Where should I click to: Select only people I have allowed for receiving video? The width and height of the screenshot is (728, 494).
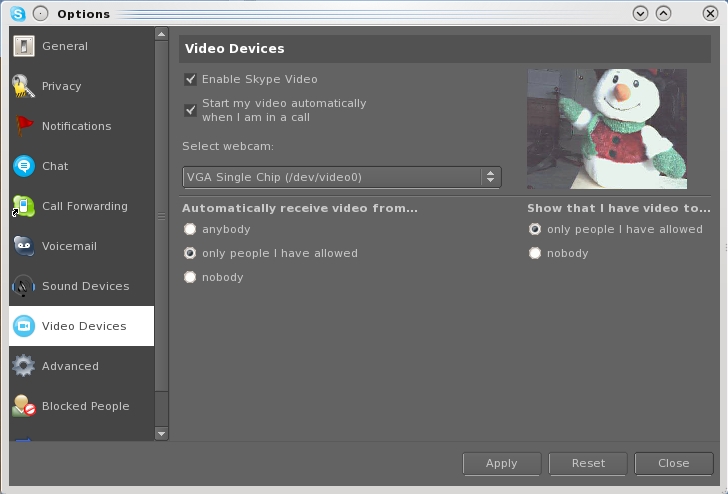(x=190, y=253)
